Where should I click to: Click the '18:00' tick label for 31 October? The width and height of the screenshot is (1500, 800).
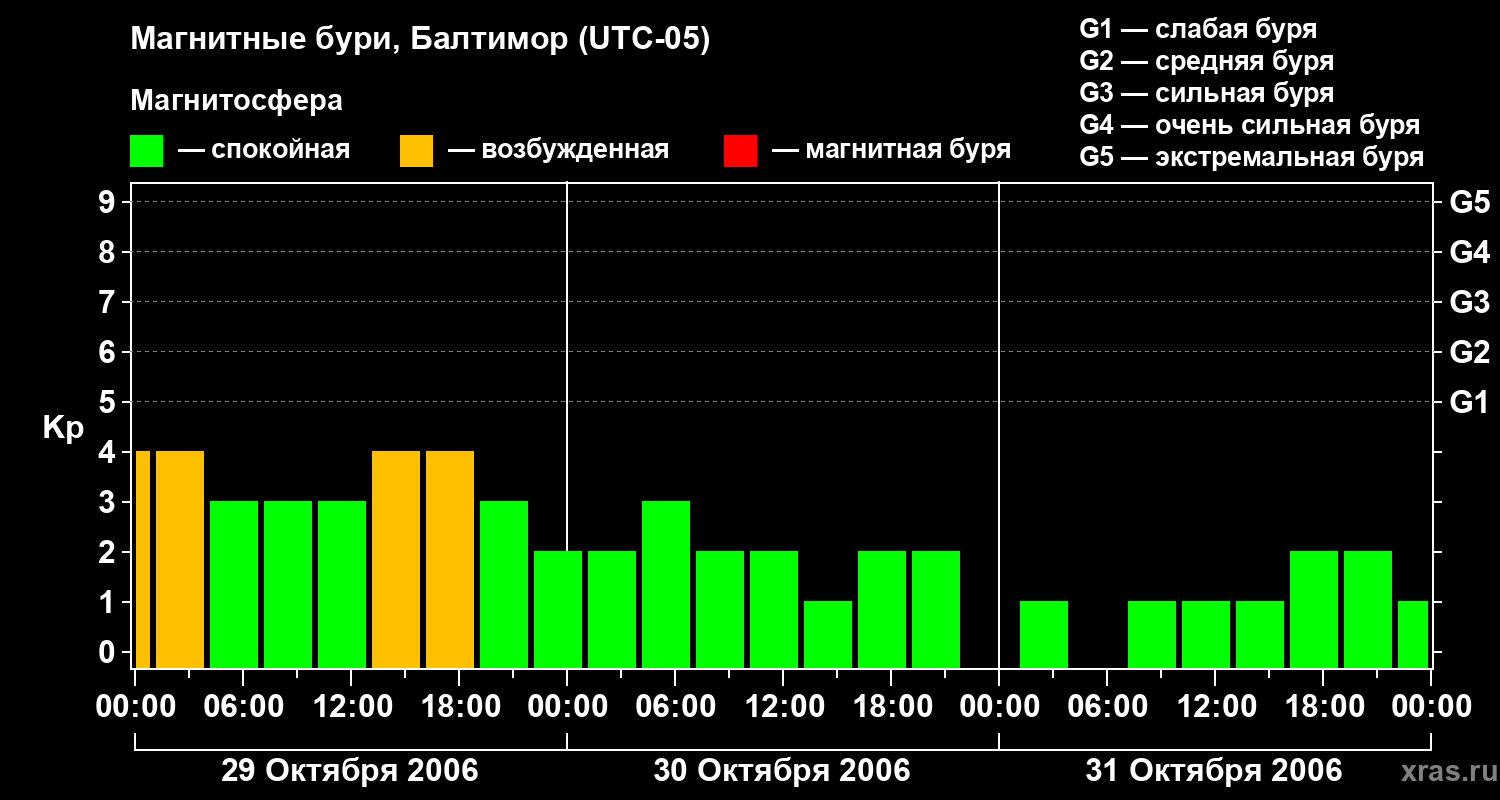[x=1323, y=707]
